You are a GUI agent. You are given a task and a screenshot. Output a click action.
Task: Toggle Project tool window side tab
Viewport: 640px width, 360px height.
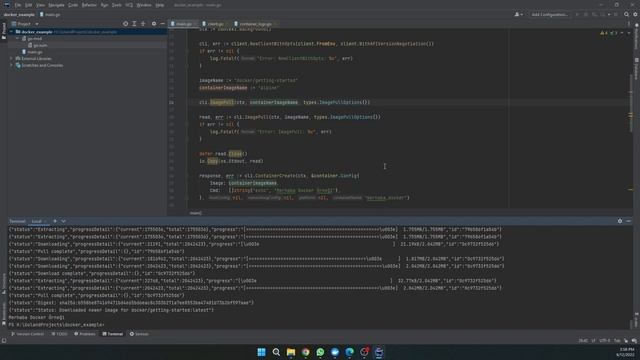[4, 31]
